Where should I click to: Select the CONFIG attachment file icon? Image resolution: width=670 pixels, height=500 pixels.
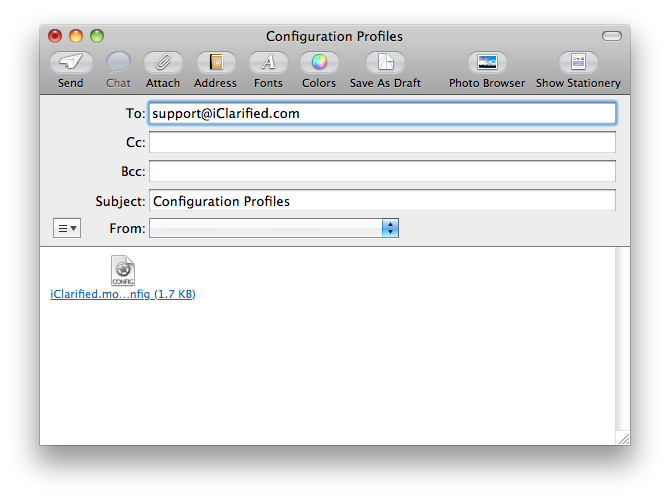click(123, 270)
